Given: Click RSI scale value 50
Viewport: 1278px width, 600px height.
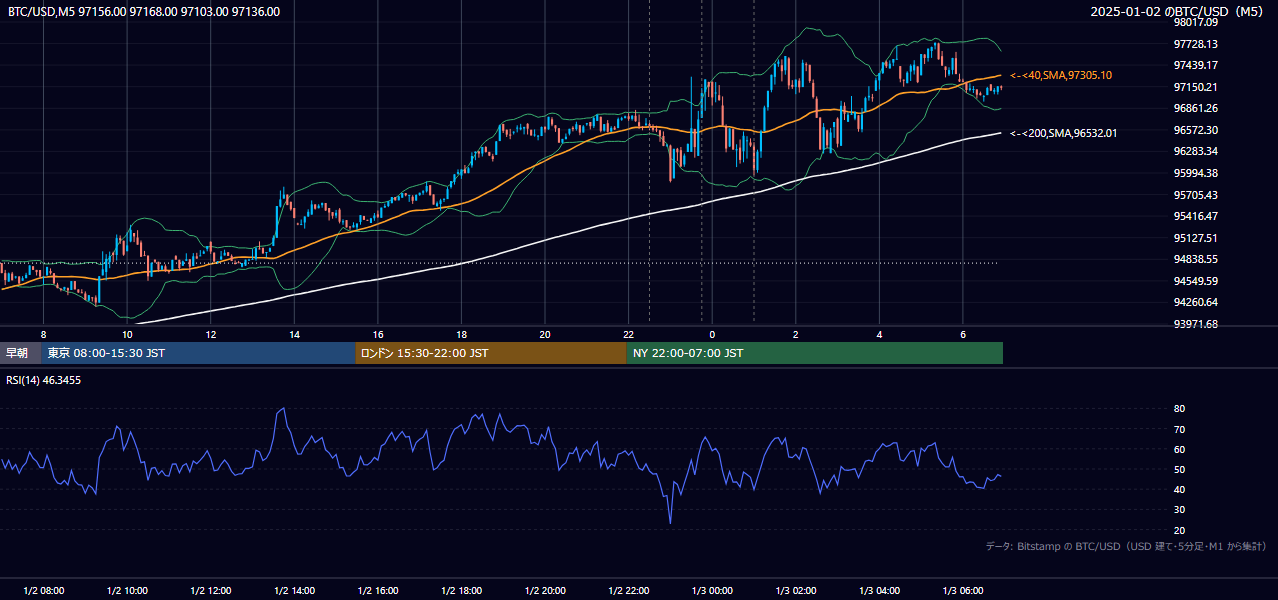Looking at the screenshot, I should coord(1179,469).
